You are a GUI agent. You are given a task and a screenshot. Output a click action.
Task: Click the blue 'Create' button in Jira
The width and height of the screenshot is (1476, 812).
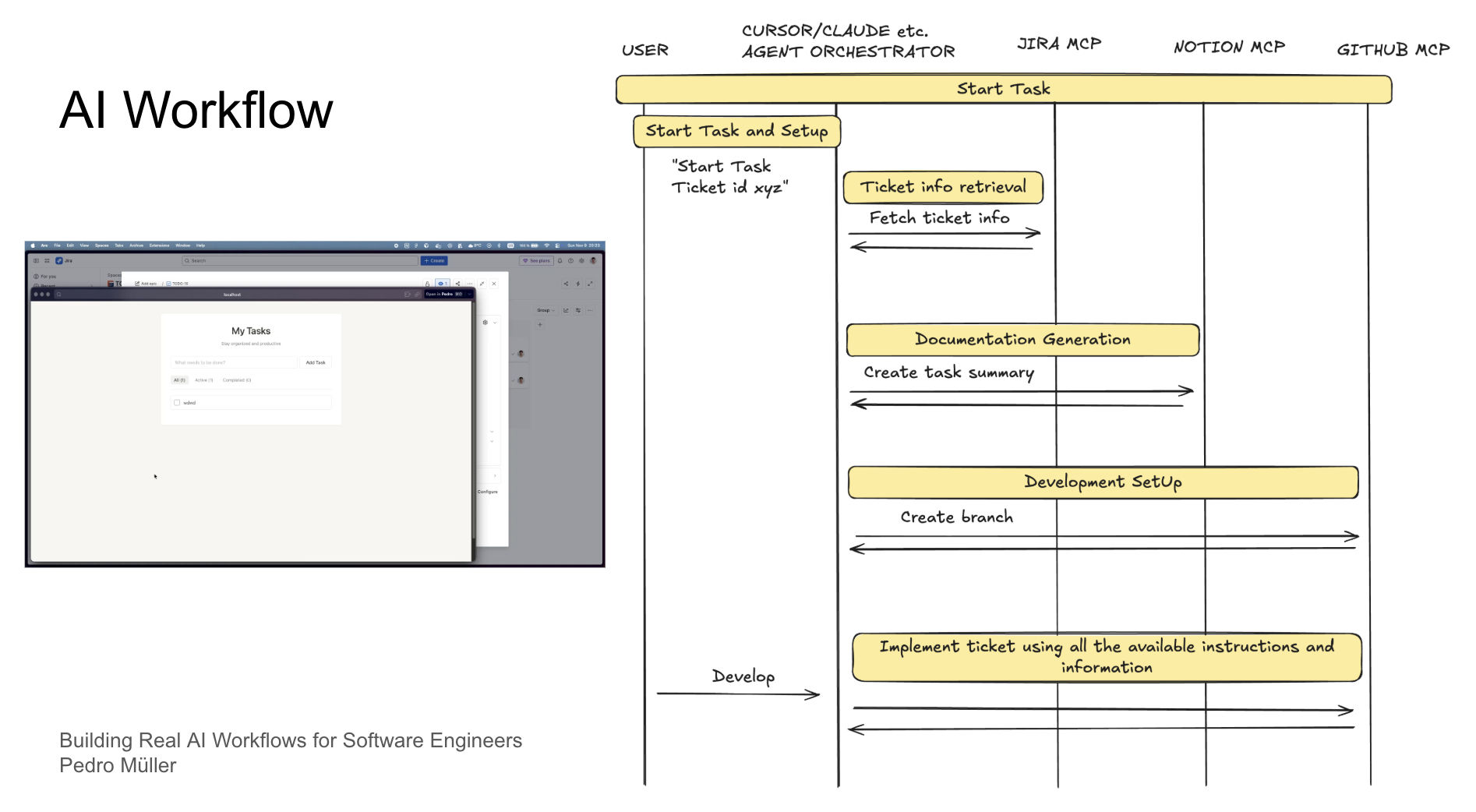[x=434, y=260]
